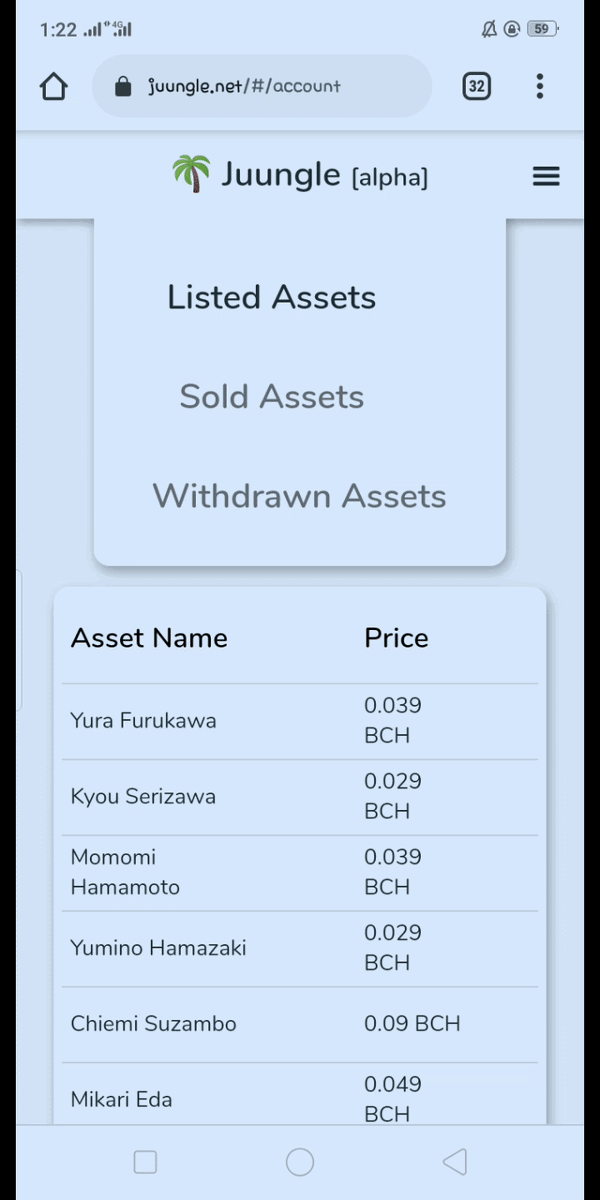This screenshot has width=600, height=1200.
Task: Open the browser three-dot overflow menu
Action: point(539,86)
